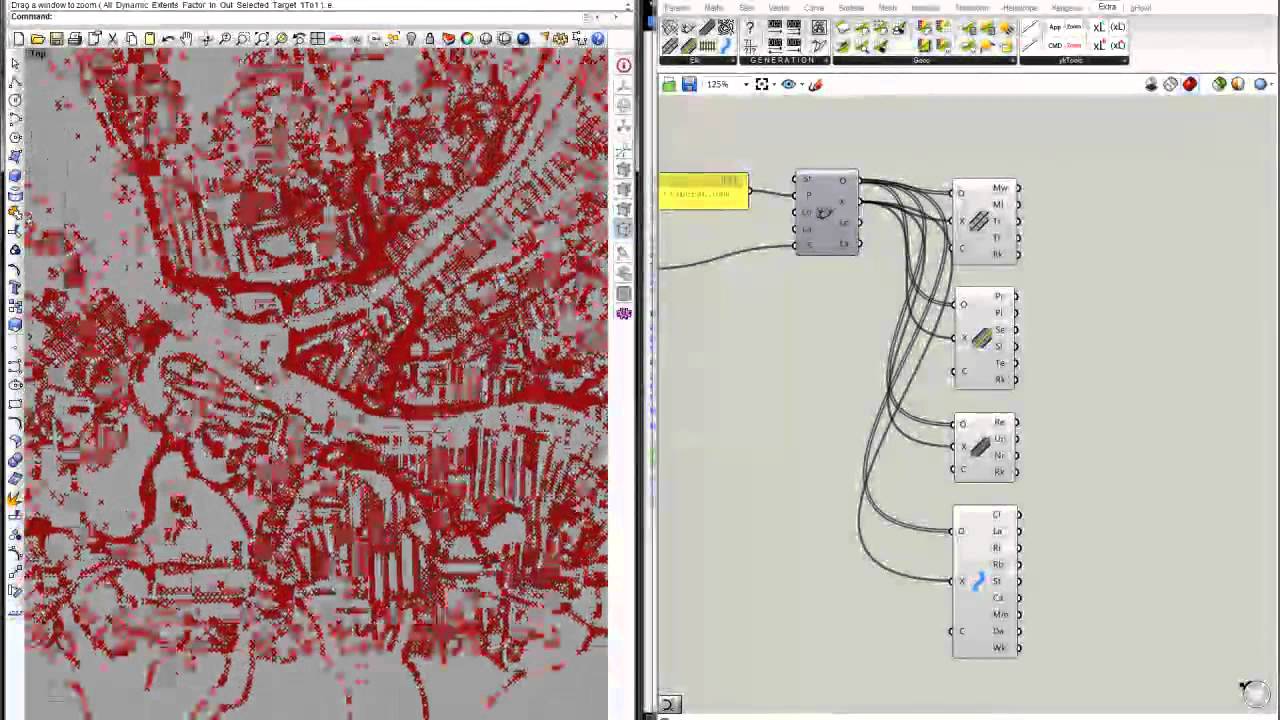Open the arrow beside the eye preview icon
This screenshot has width=1280, height=720.
(800, 85)
